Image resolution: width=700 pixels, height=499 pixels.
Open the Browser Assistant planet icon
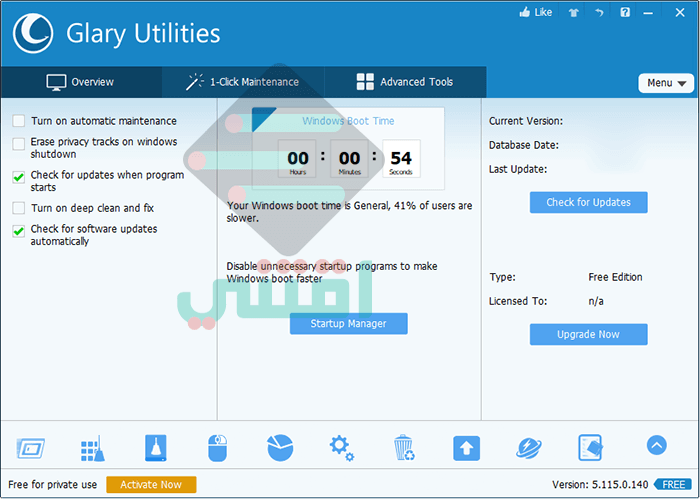click(x=529, y=448)
